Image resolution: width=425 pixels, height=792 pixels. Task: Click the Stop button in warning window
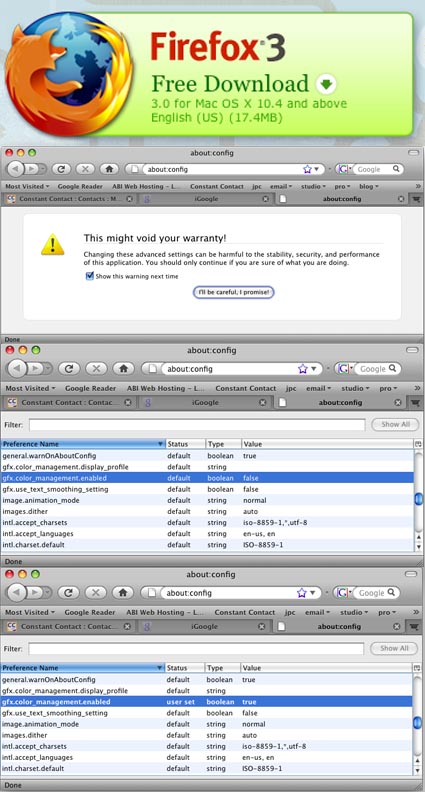85,169
